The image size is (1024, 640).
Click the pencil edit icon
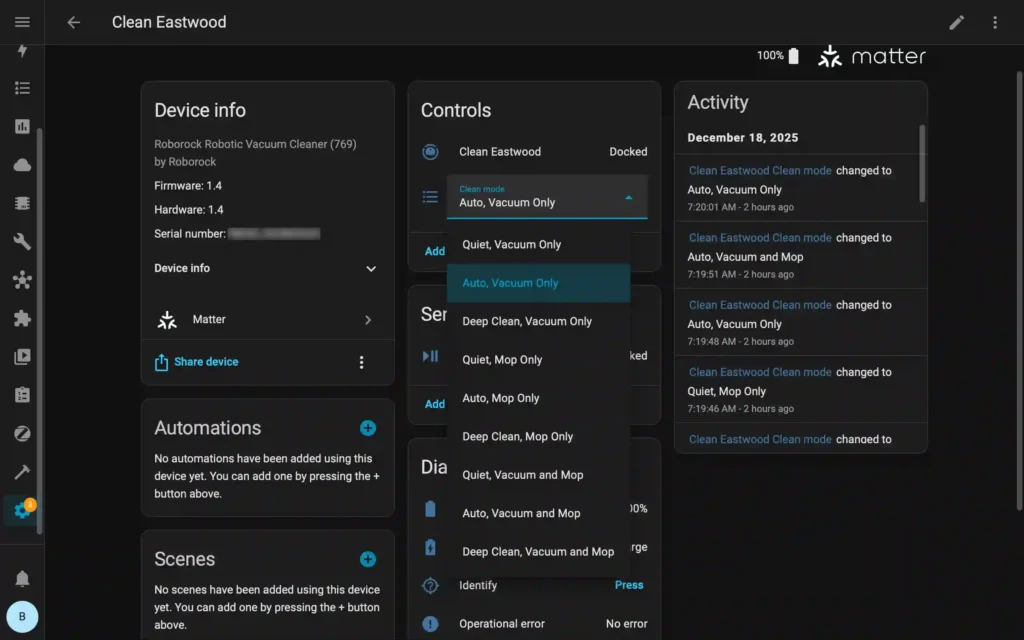(957, 22)
